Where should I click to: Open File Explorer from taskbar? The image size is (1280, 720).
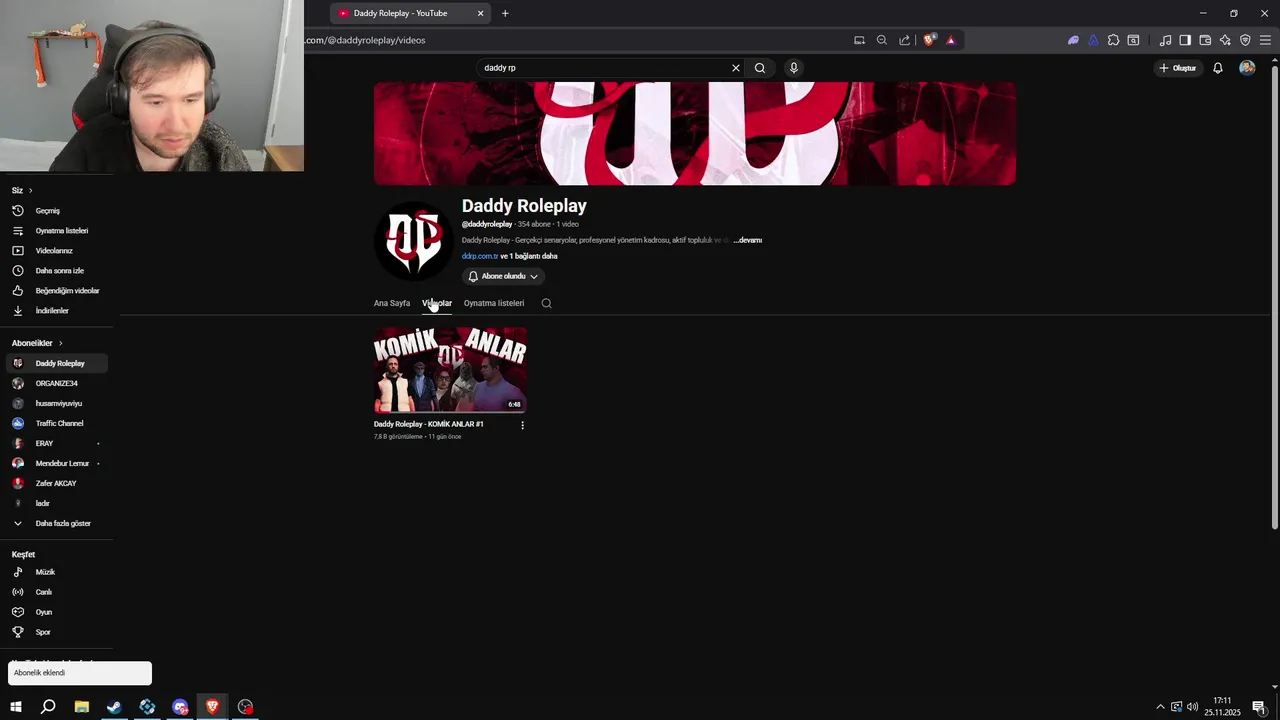coord(82,707)
